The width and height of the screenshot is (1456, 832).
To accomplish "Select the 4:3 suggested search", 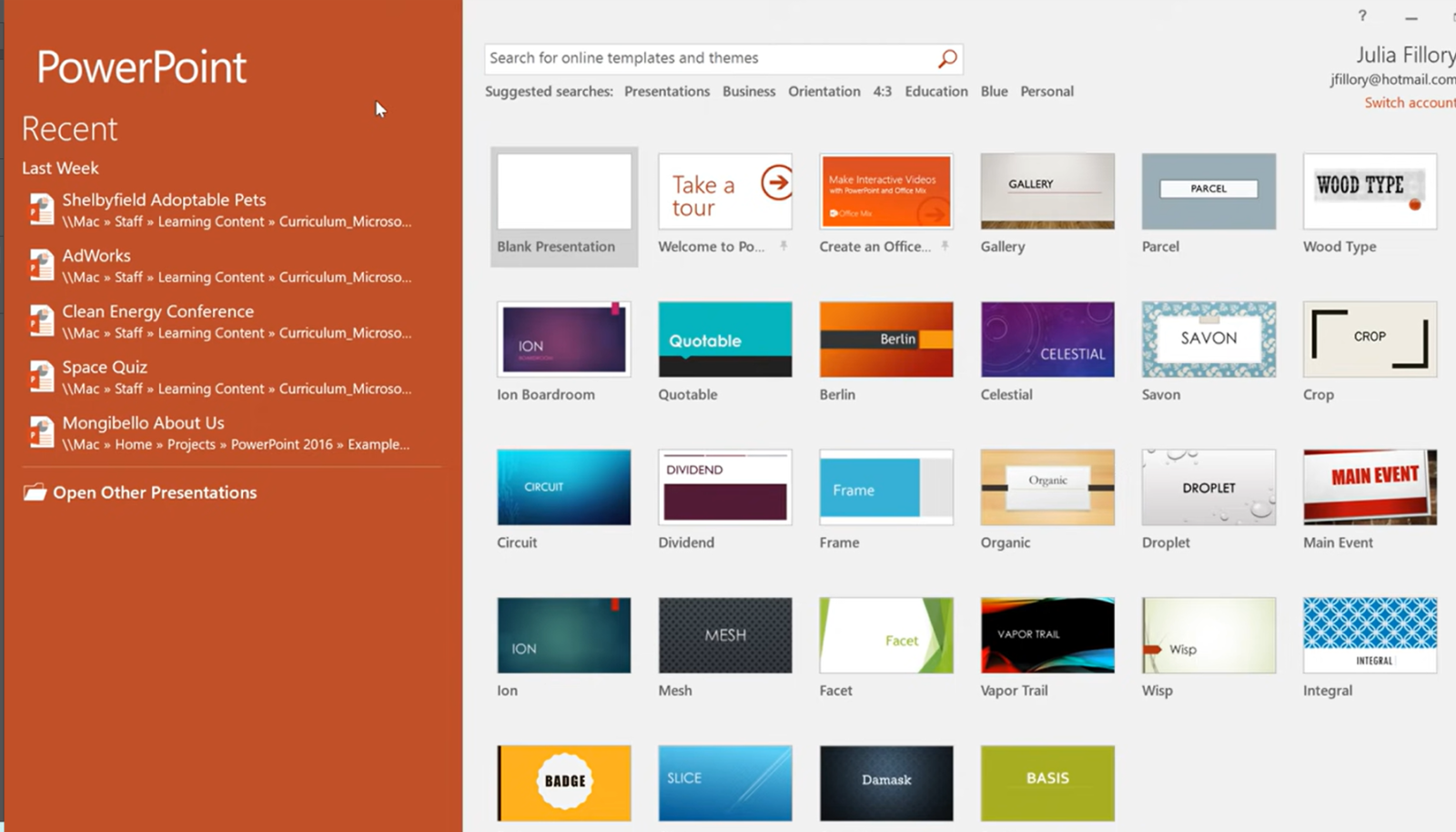I will 882,91.
